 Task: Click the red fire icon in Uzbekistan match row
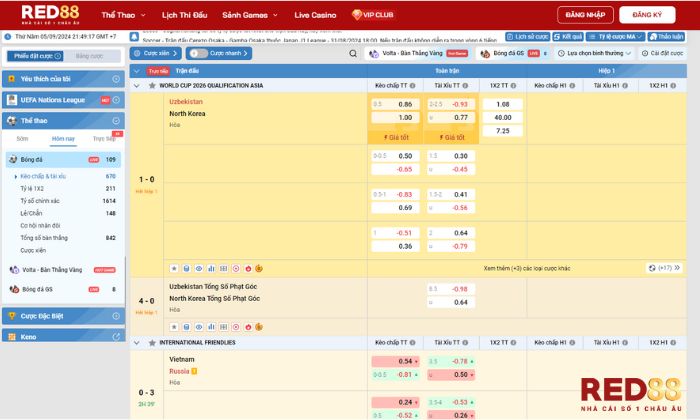pos(248,268)
